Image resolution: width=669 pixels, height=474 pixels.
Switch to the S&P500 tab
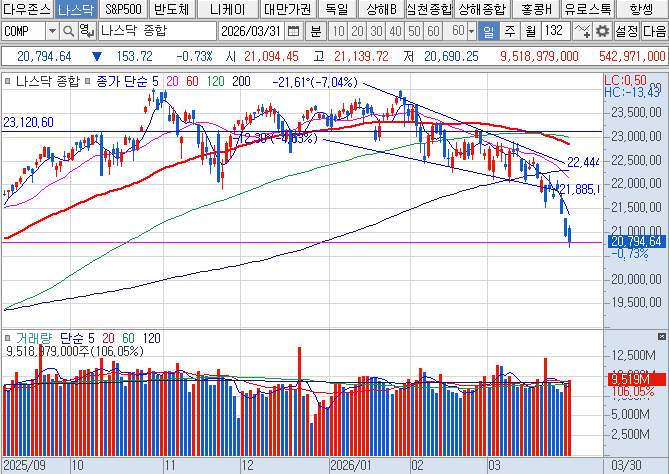123,9
